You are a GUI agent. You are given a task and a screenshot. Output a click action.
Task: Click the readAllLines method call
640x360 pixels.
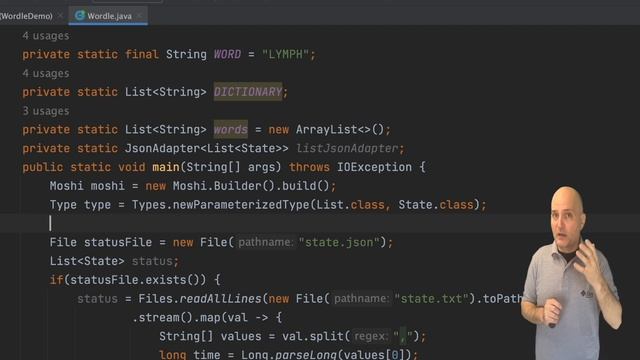220,298
